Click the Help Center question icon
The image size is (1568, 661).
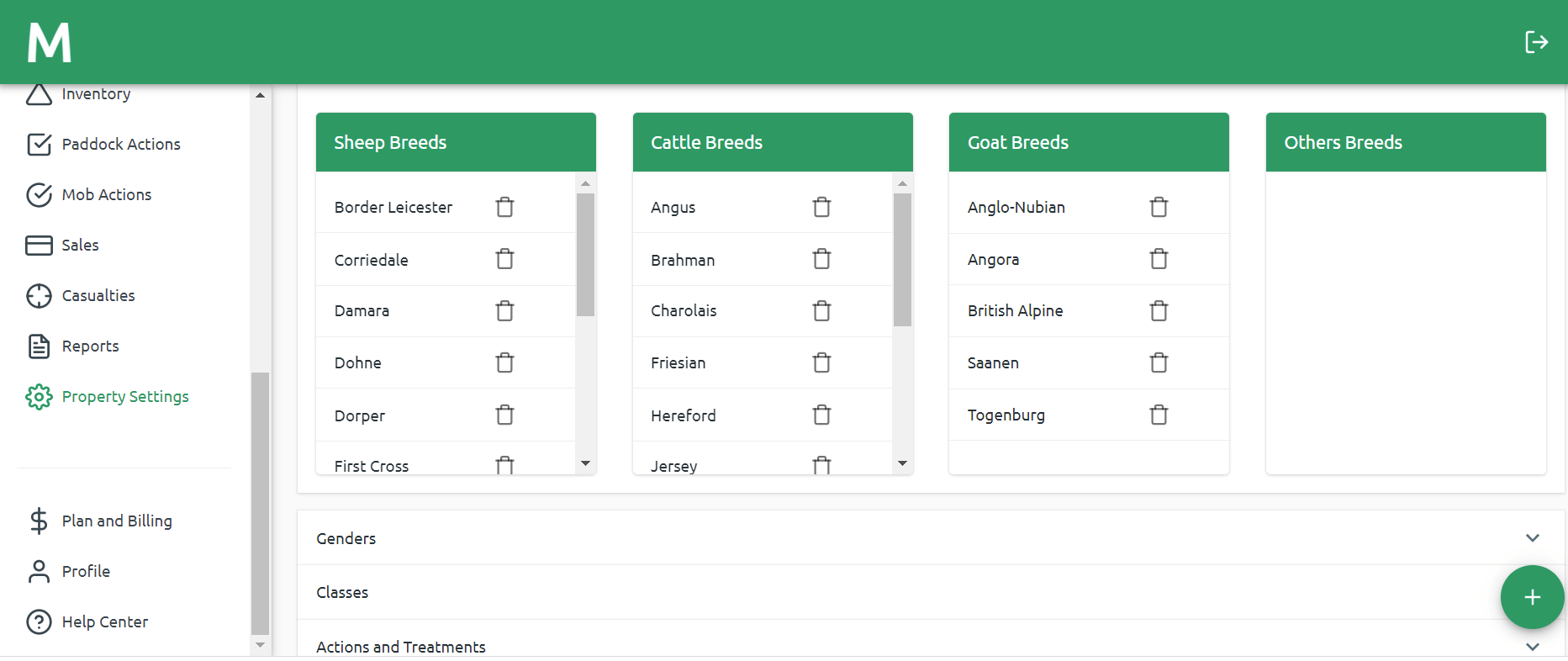39,622
